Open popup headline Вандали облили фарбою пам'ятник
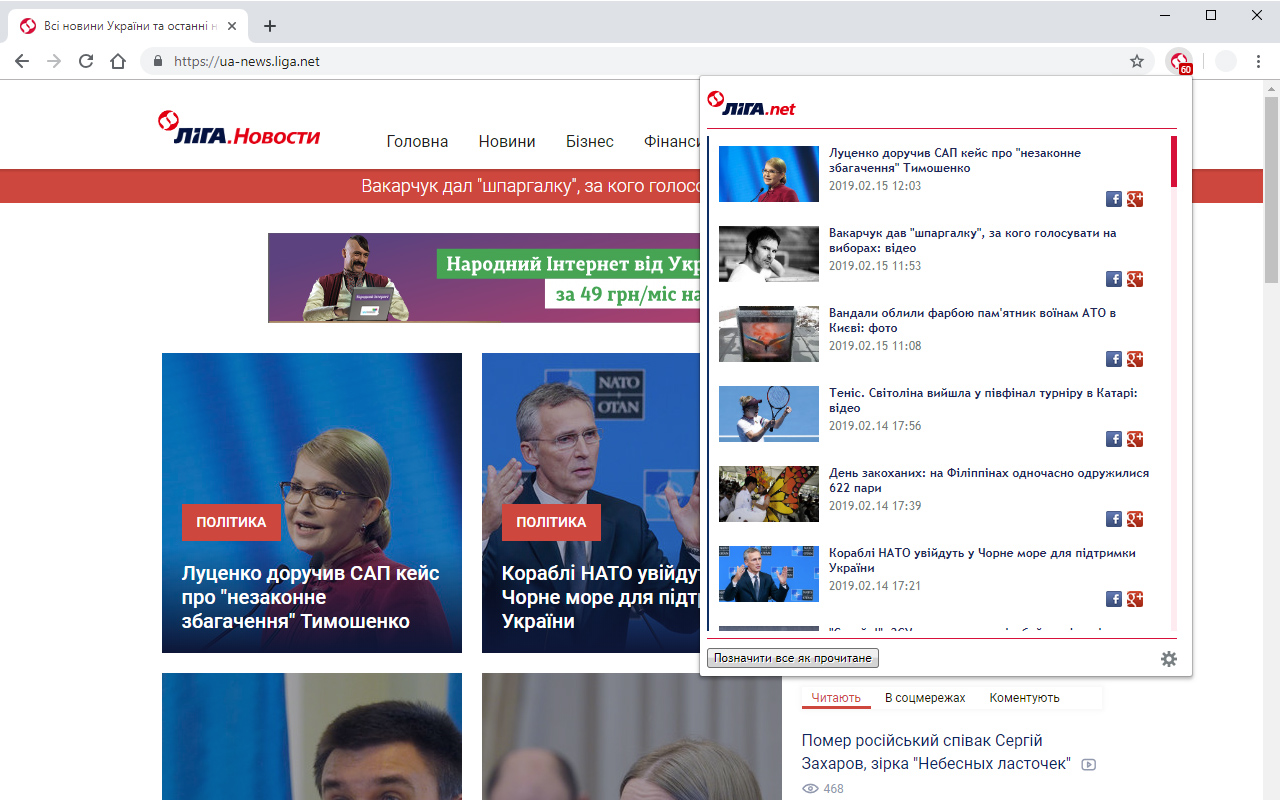This screenshot has width=1280, height=800. coord(972,320)
